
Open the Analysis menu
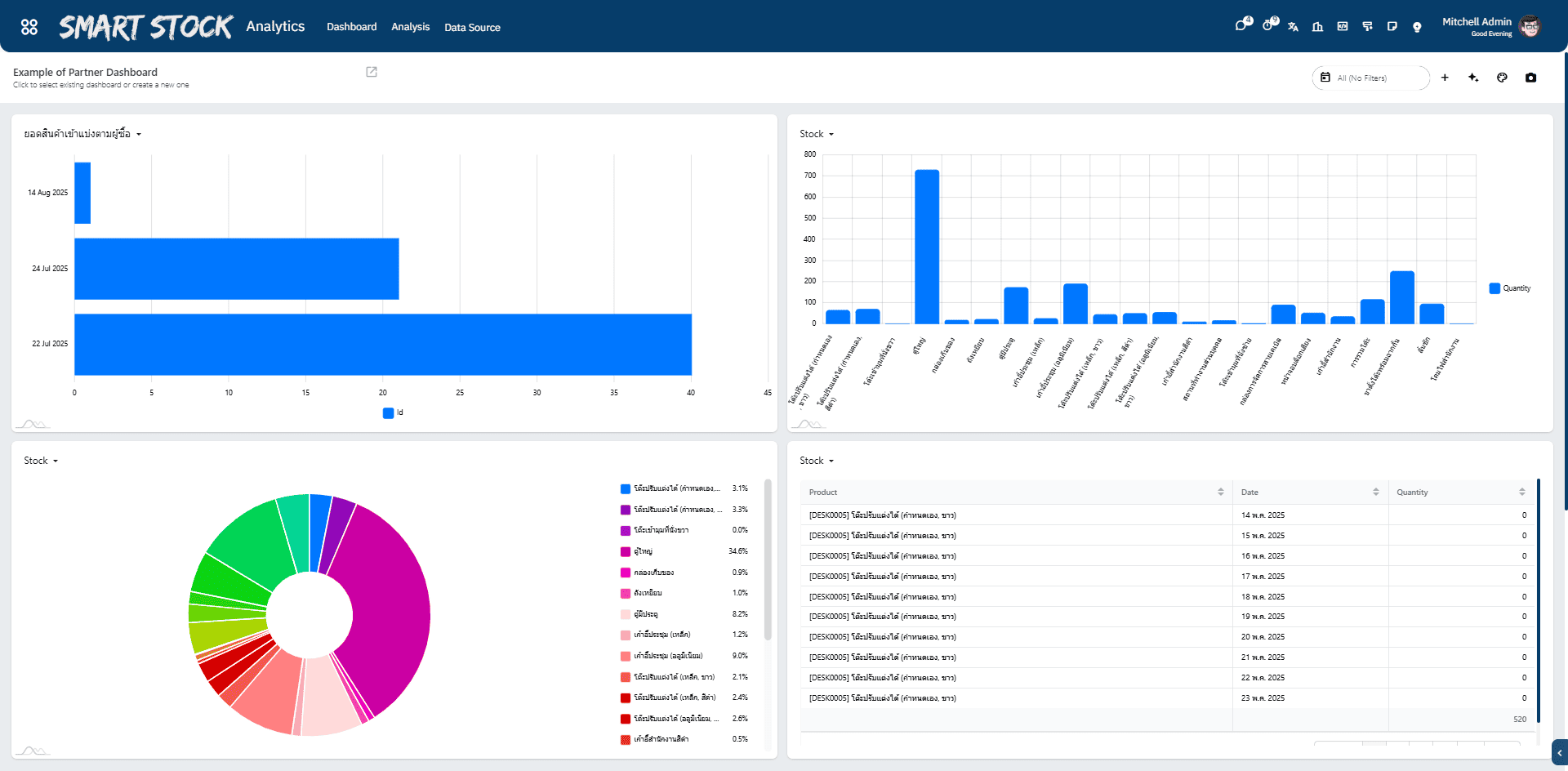[410, 27]
